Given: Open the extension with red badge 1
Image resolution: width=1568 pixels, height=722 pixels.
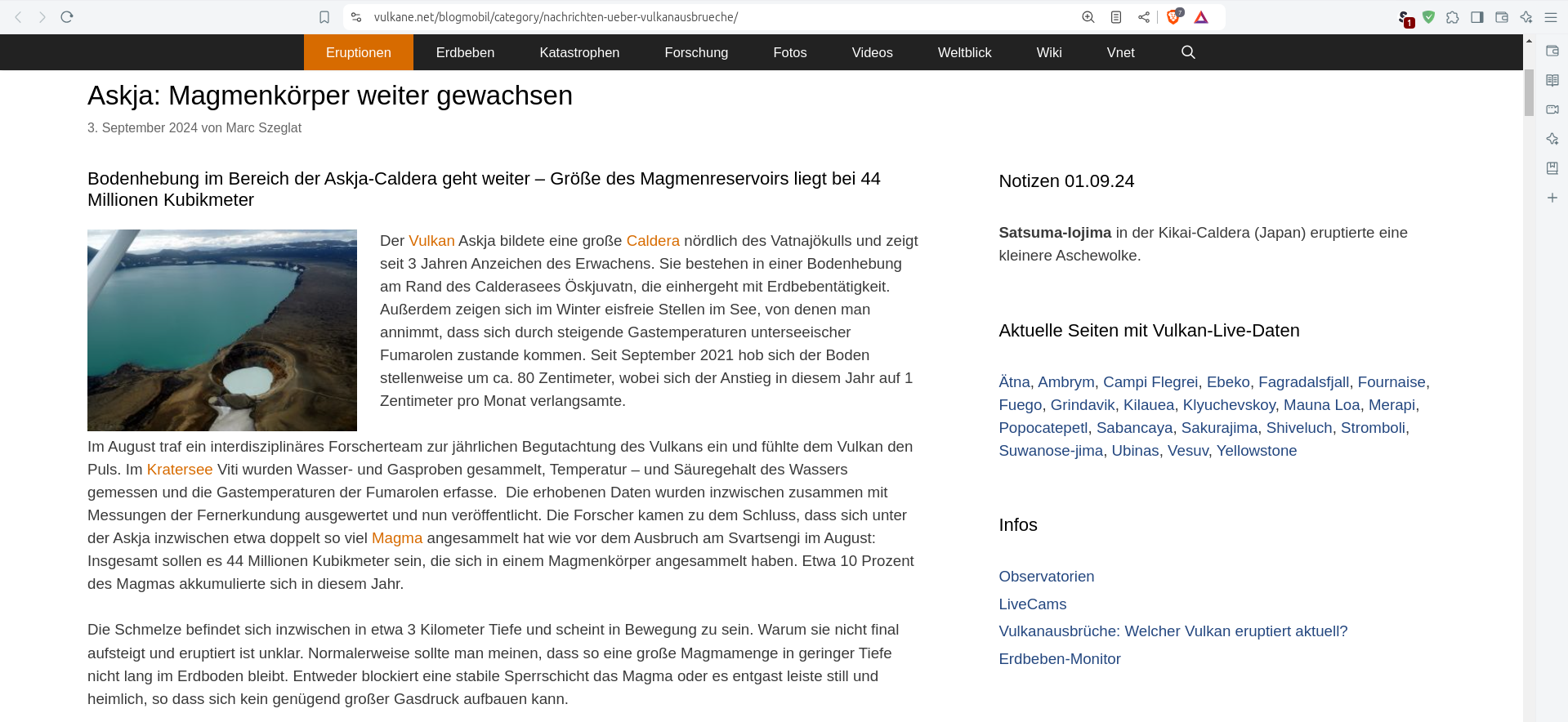Looking at the screenshot, I should 1405,18.
